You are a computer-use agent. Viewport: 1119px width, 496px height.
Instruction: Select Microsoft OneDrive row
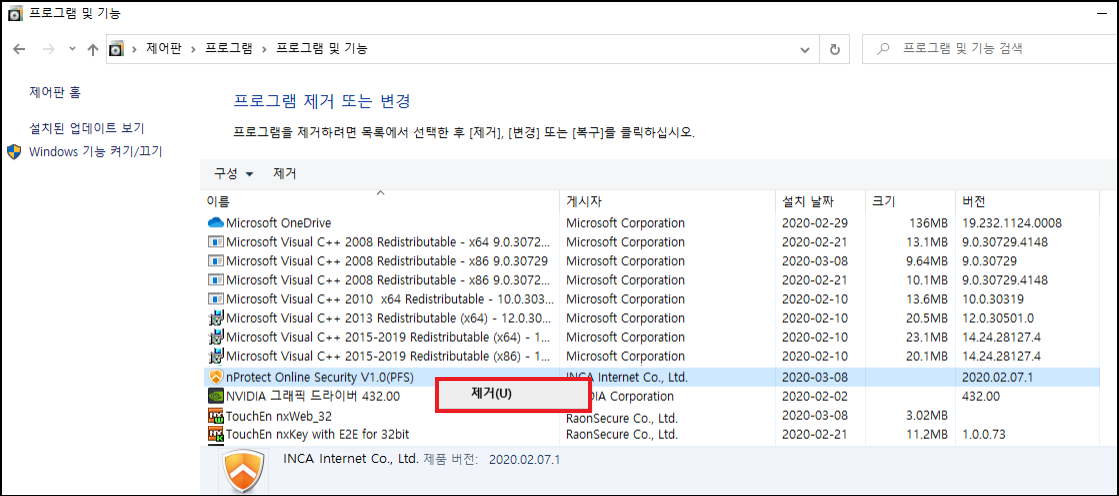coord(651,223)
